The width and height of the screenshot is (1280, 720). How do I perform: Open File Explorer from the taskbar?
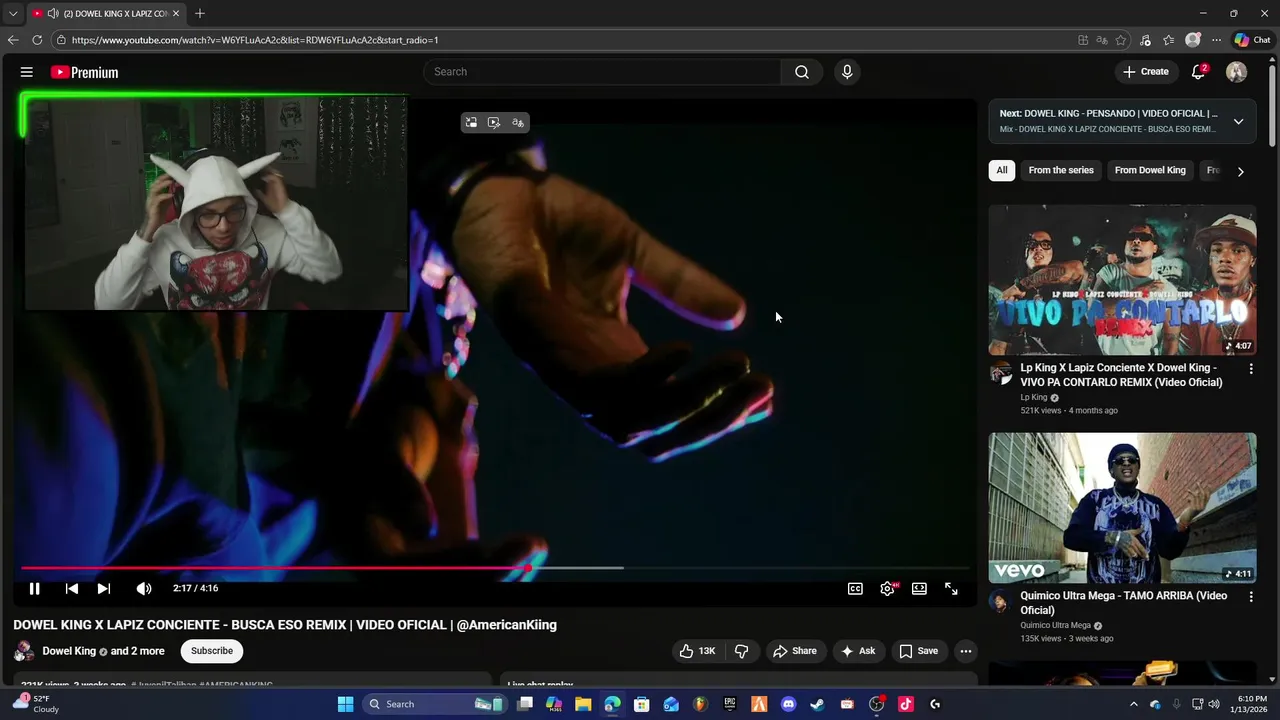coord(583,704)
